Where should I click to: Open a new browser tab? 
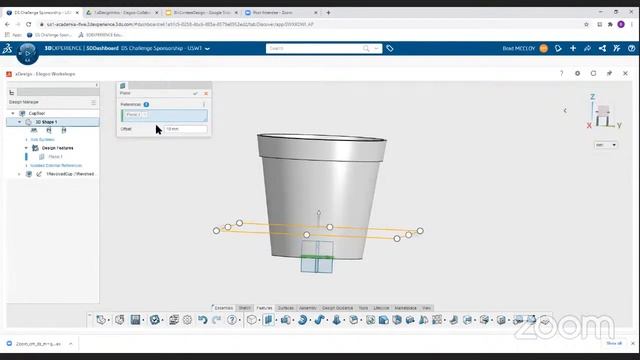(x=329, y=13)
